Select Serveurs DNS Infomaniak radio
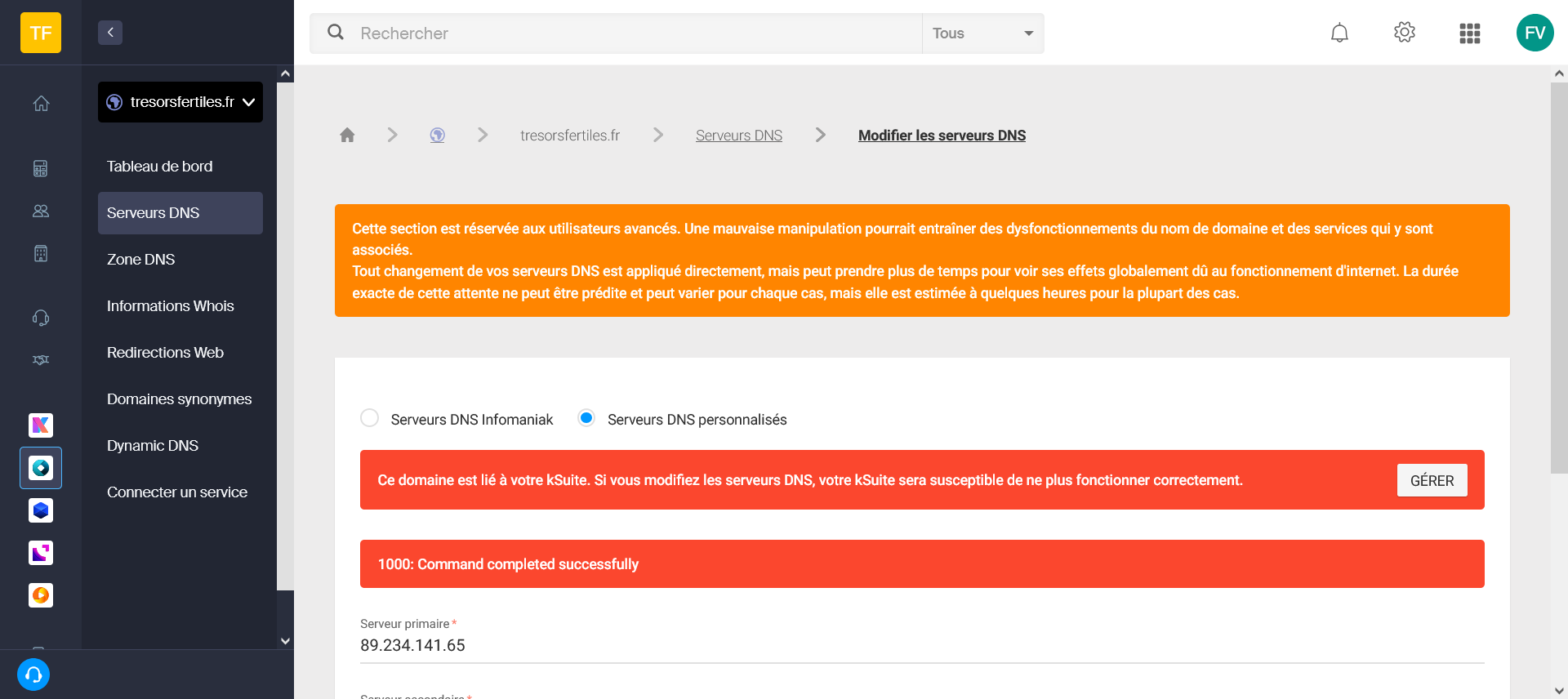Viewport: 1568px width, 699px height. (x=370, y=418)
